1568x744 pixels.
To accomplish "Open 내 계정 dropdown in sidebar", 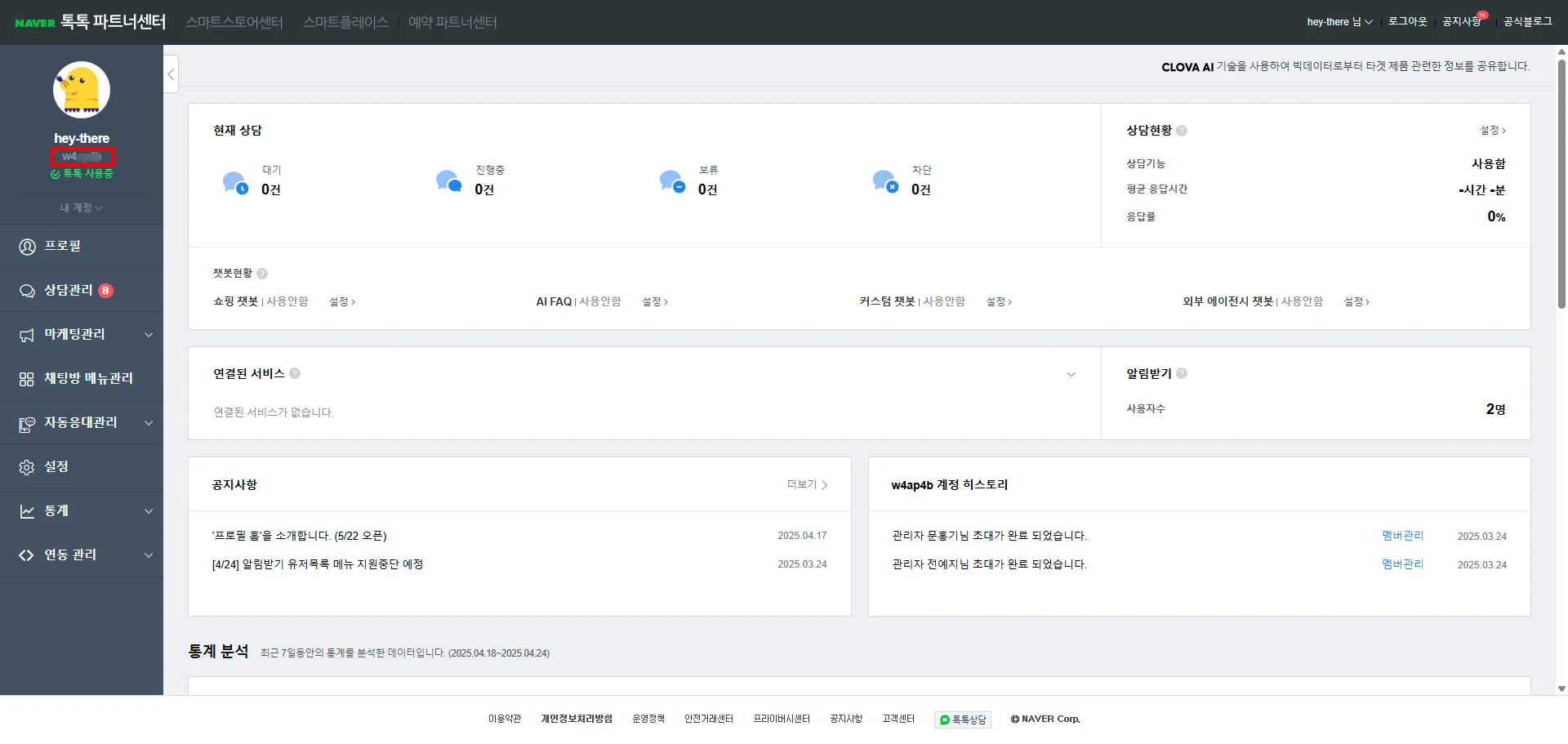I will pos(82,208).
